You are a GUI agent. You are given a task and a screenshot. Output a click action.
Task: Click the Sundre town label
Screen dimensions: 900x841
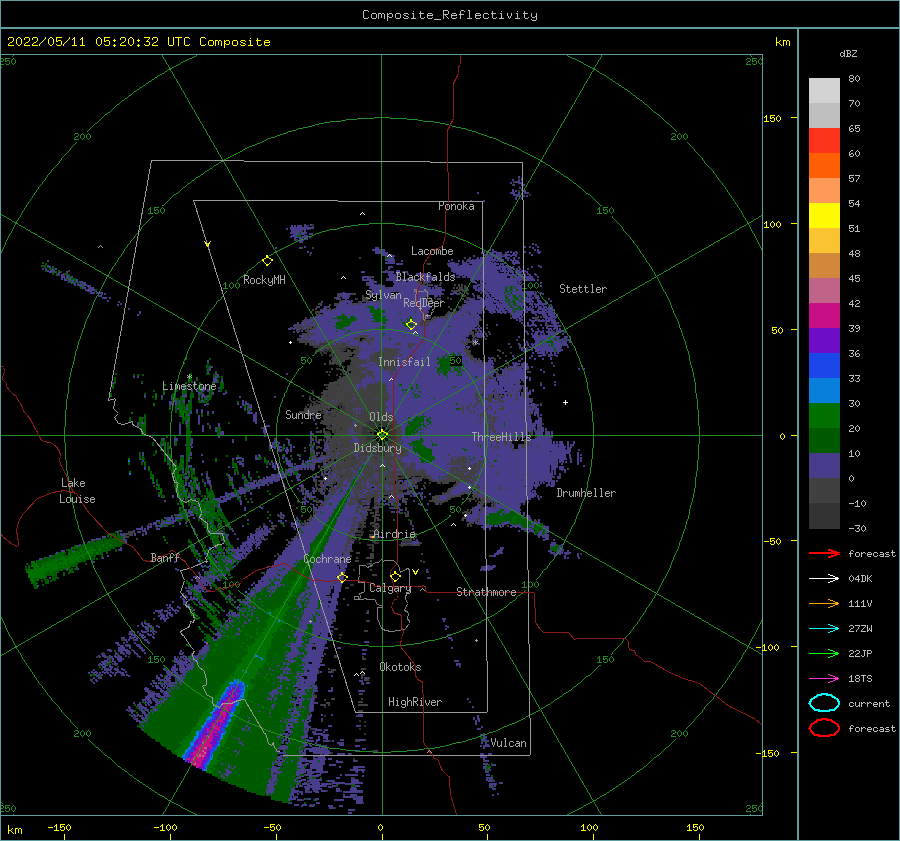tap(304, 414)
